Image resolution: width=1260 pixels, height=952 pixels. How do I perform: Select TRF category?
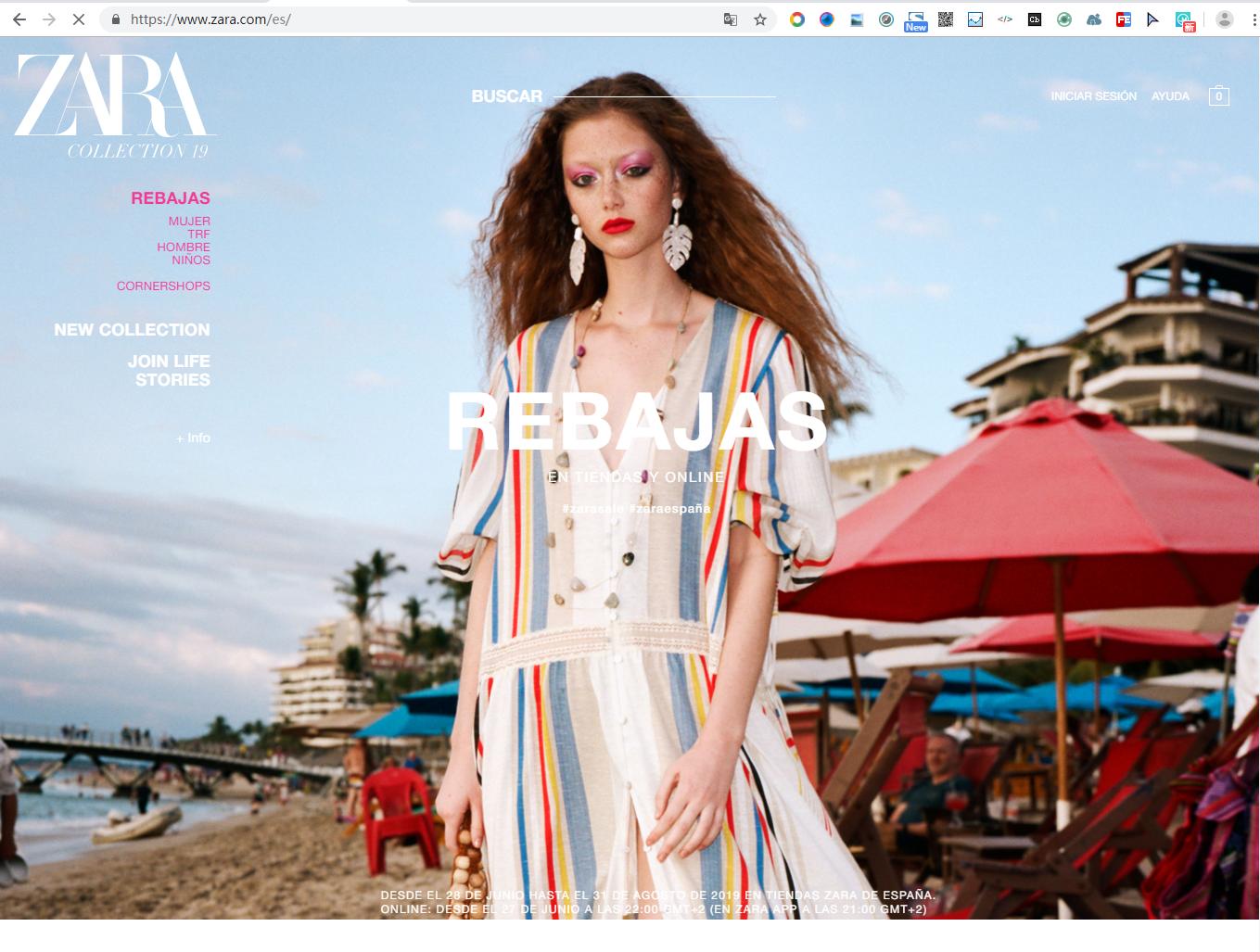click(199, 234)
